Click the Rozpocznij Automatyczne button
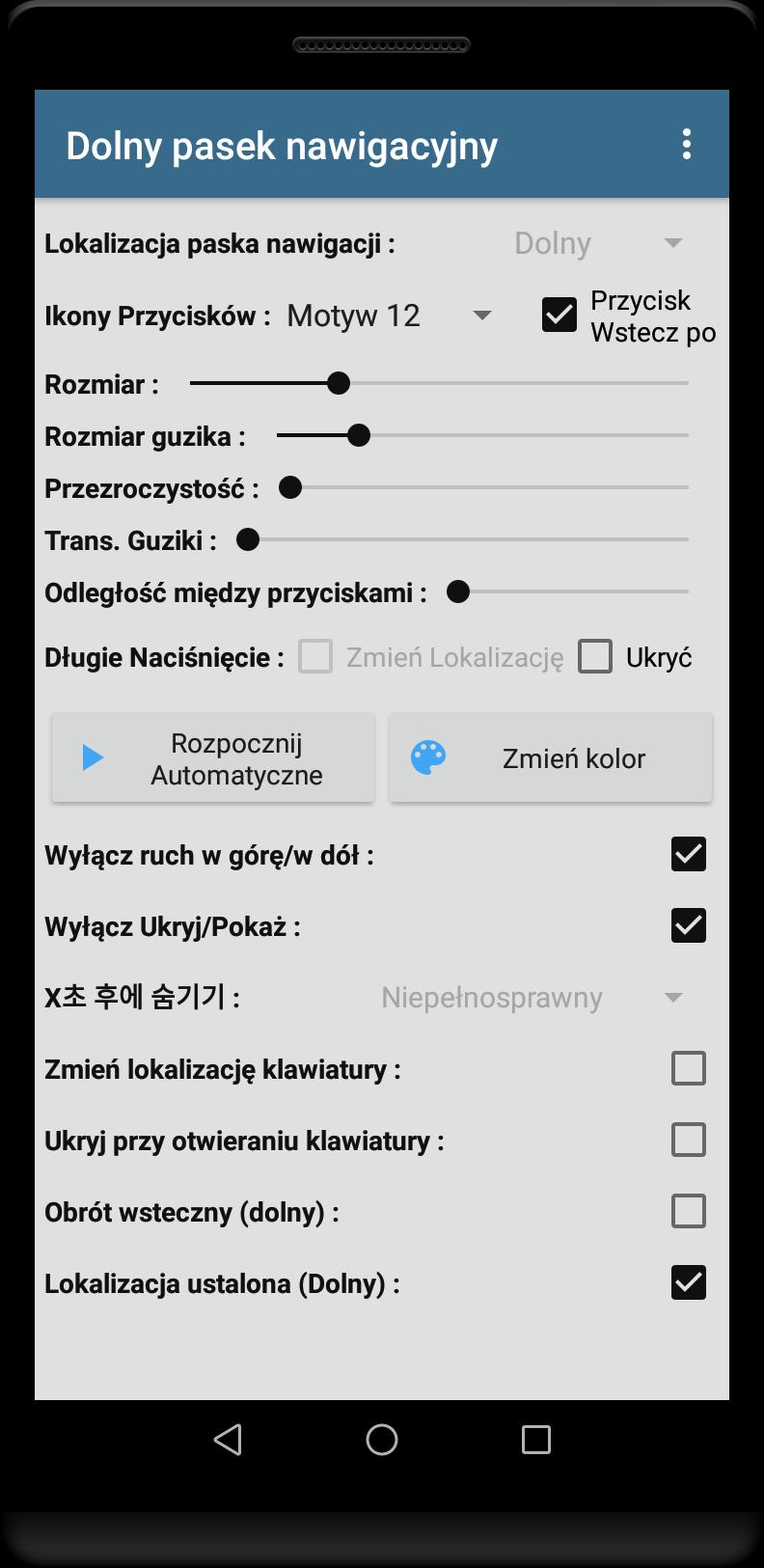 (213, 758)
